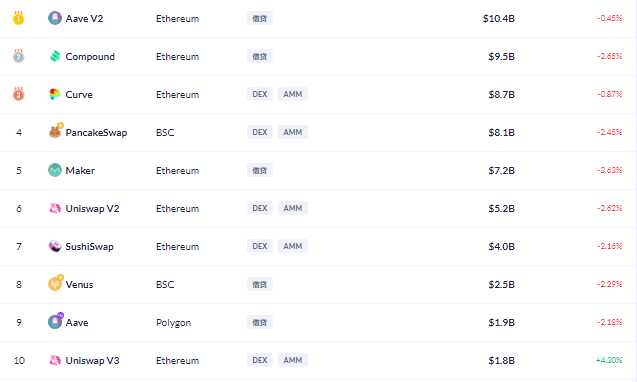The width and height of the screenshot is (637, 382).
Task: Open the PancakeSwap bunny icon
Action: [x=55, y=132]
